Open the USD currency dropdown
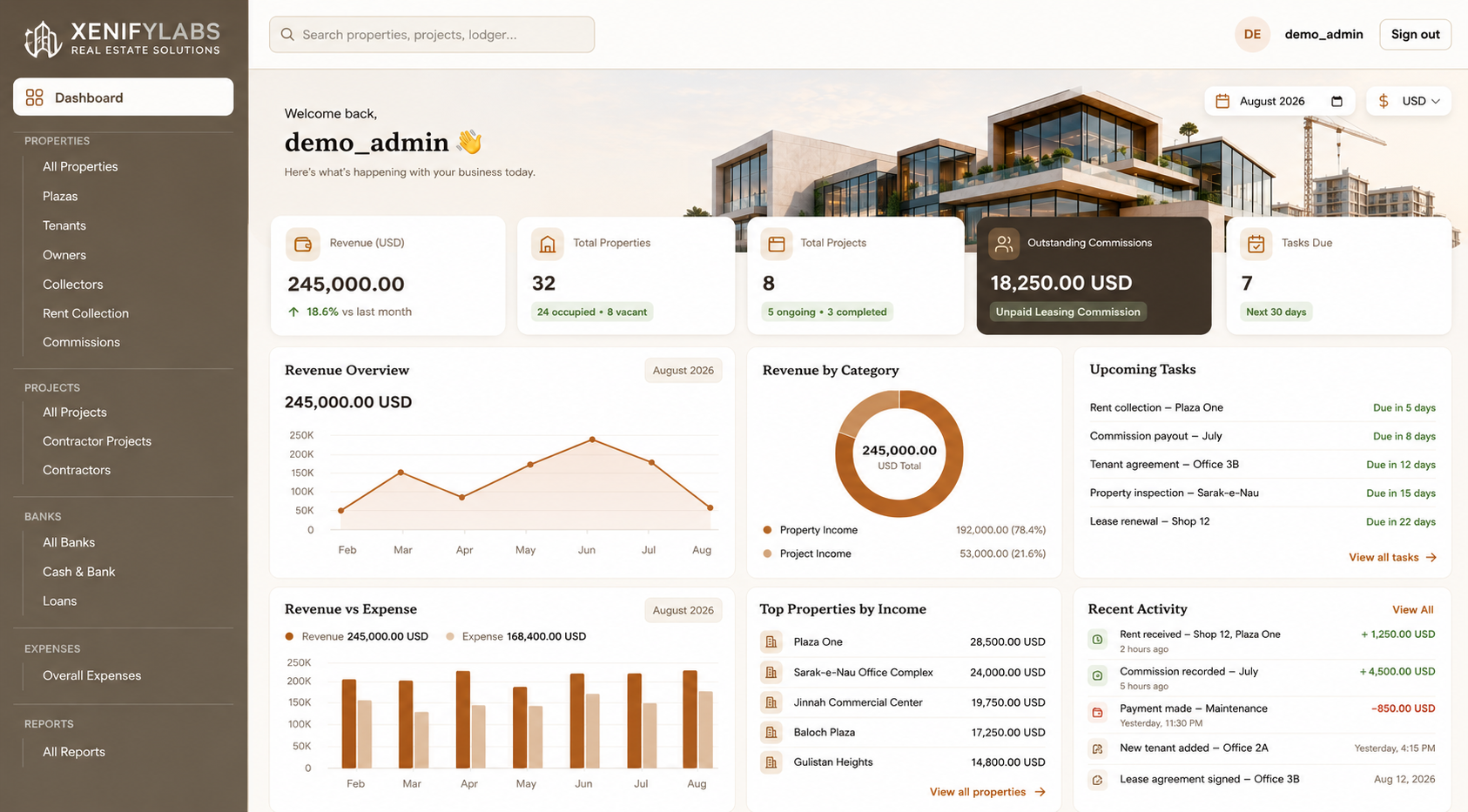This screenshot has height=812, width=1468. (x=1409, y=101)
